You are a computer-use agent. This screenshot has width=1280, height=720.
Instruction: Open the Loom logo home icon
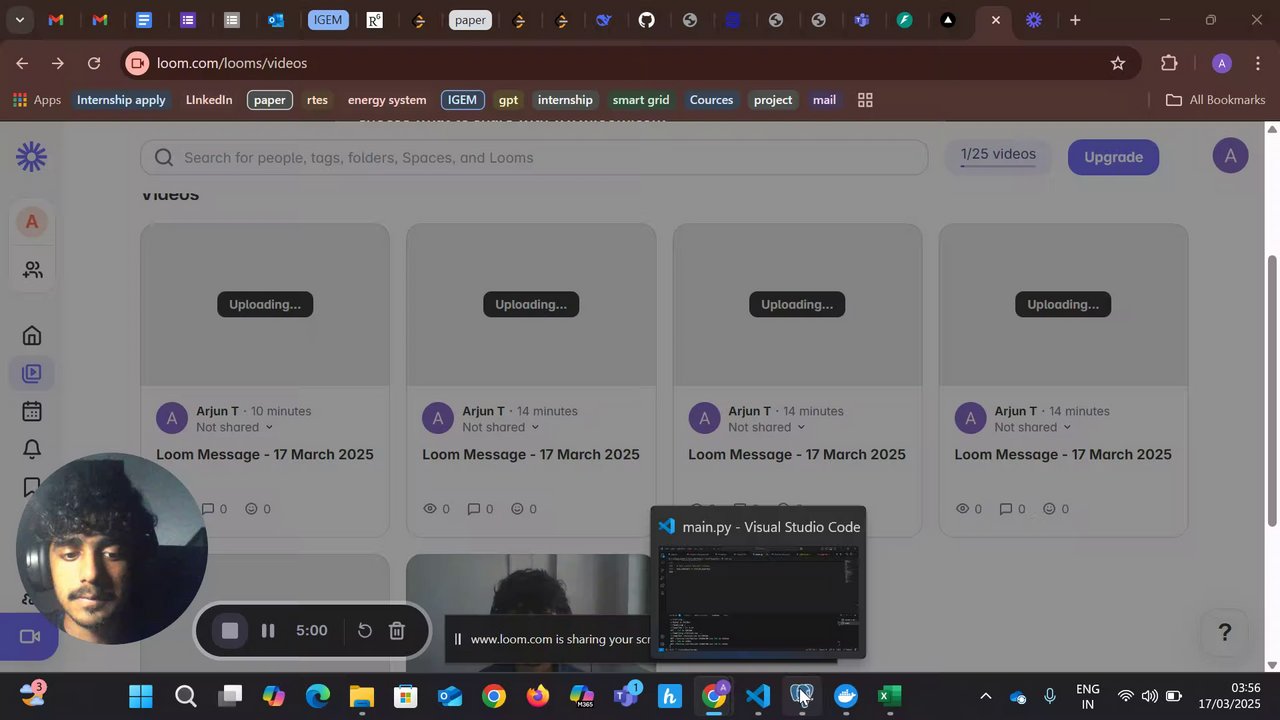click(31, 157)
